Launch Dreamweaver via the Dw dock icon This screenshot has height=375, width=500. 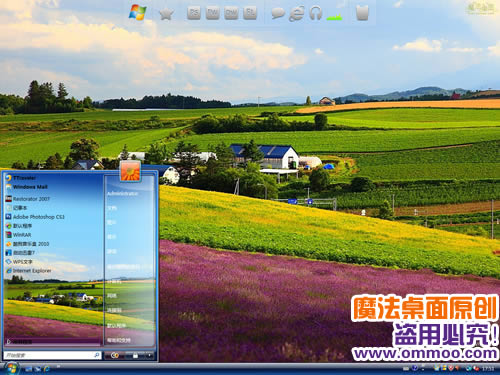pos(231,13)
